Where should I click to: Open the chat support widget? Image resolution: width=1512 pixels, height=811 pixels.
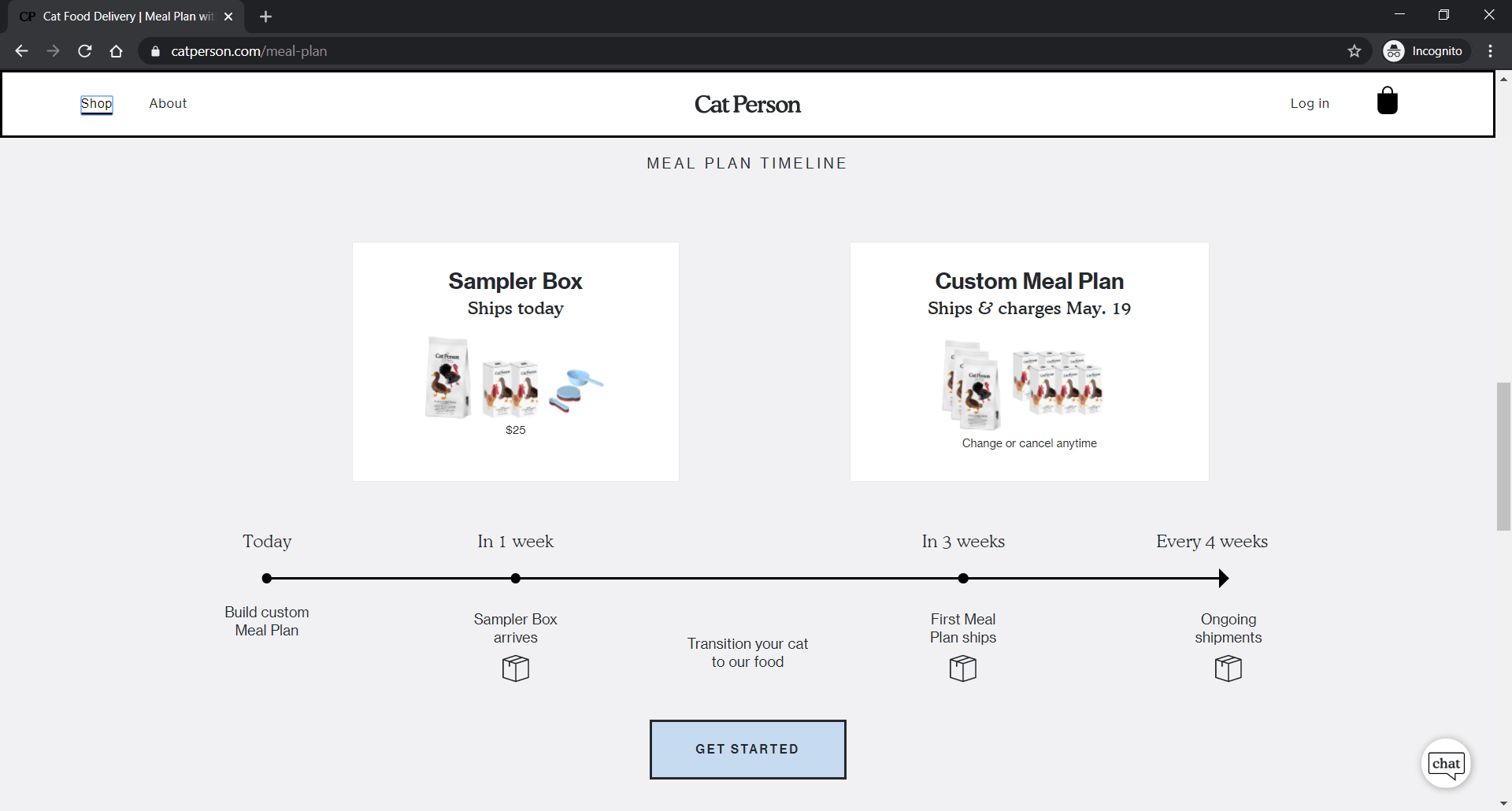(1446, 763)
